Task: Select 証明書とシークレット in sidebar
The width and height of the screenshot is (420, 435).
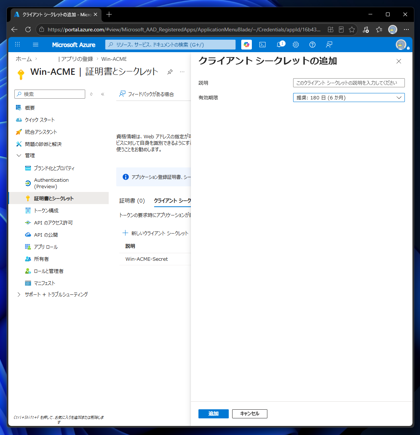Action: tap(58, 198)
